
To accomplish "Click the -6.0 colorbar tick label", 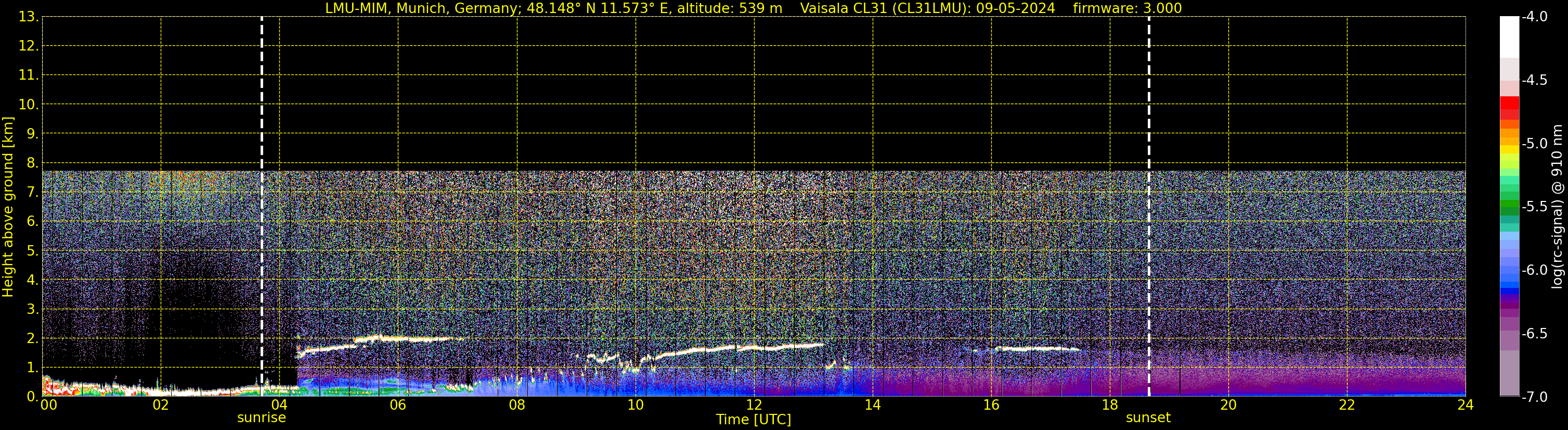I will [1534, 270].
